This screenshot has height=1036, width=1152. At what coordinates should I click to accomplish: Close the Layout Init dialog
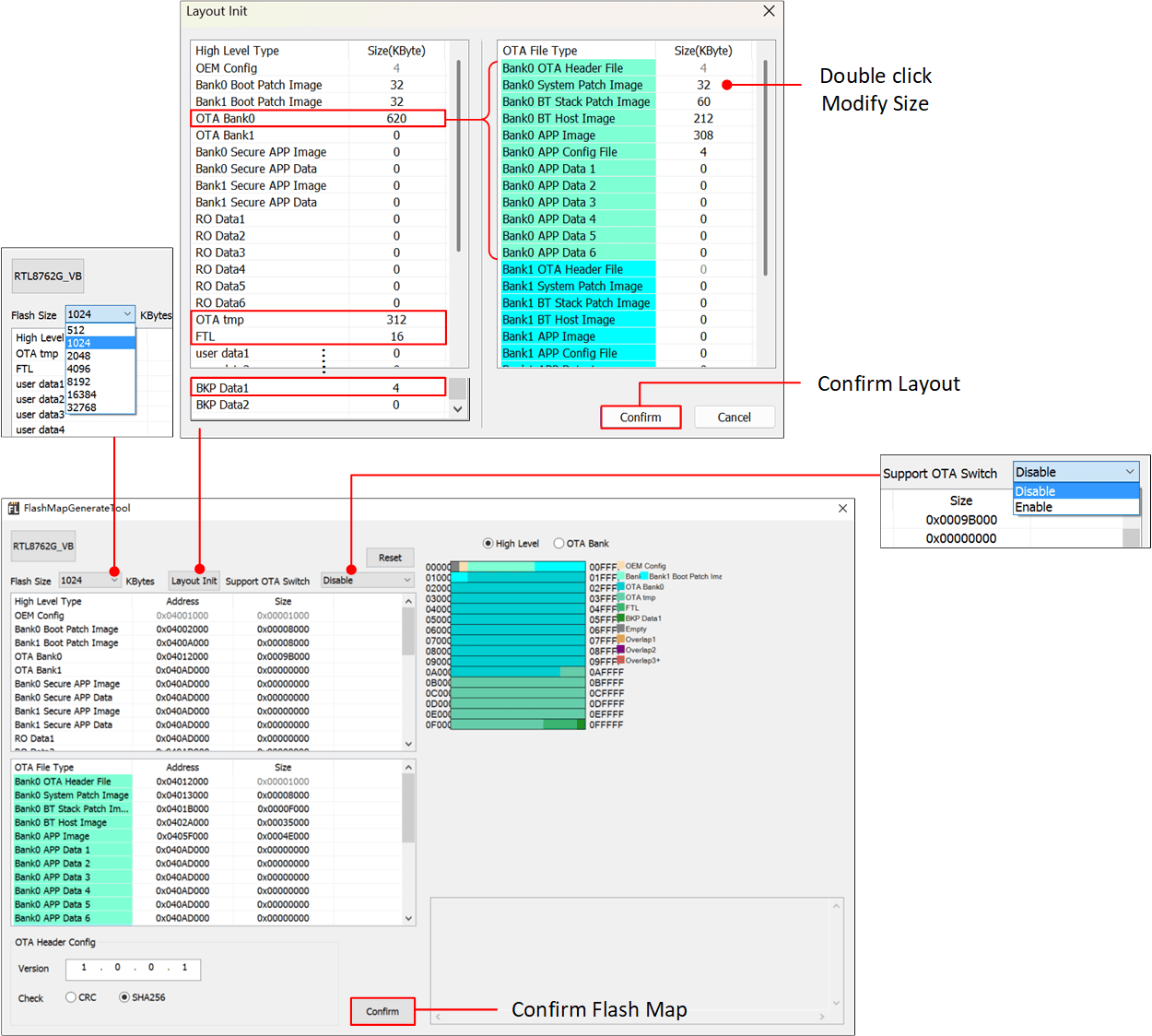(769, 11)
